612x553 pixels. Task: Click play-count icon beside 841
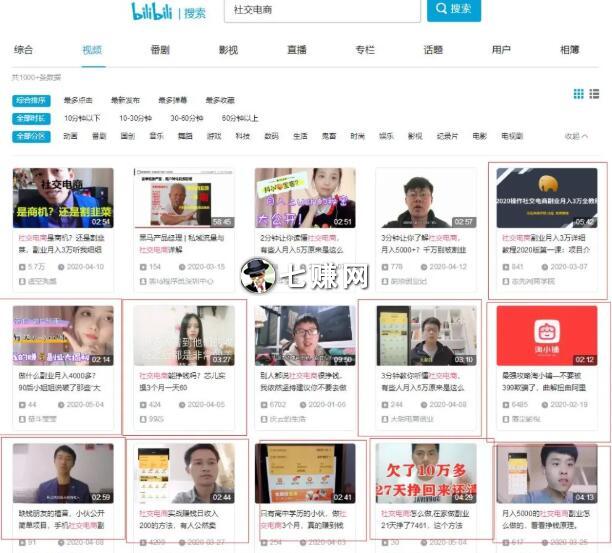pos(506,267)
